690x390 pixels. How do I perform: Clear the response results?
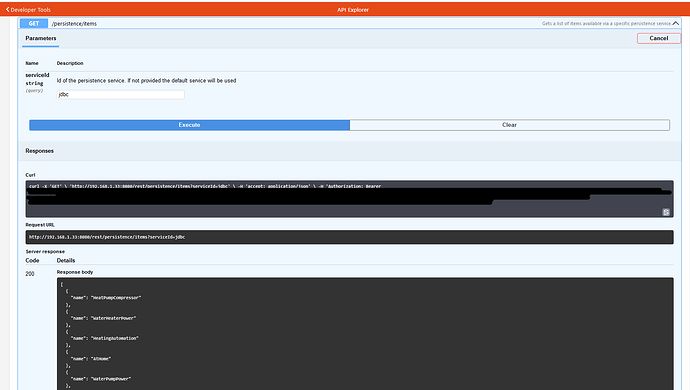point(510,125)
